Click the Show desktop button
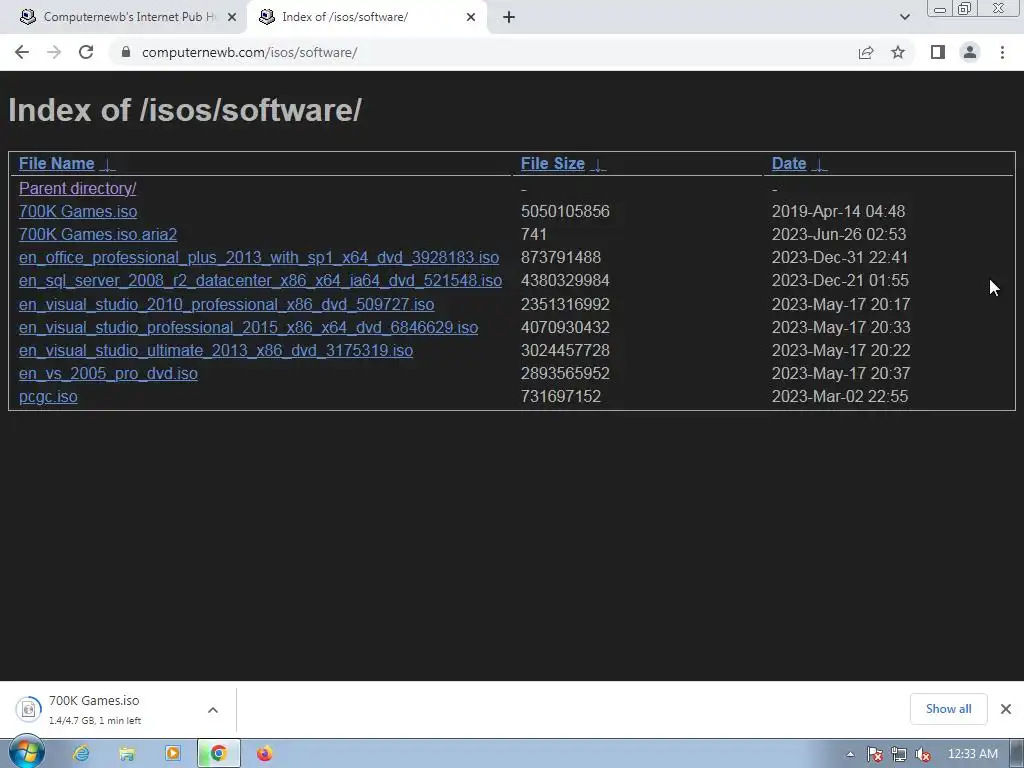 (x=1017, y=754)
